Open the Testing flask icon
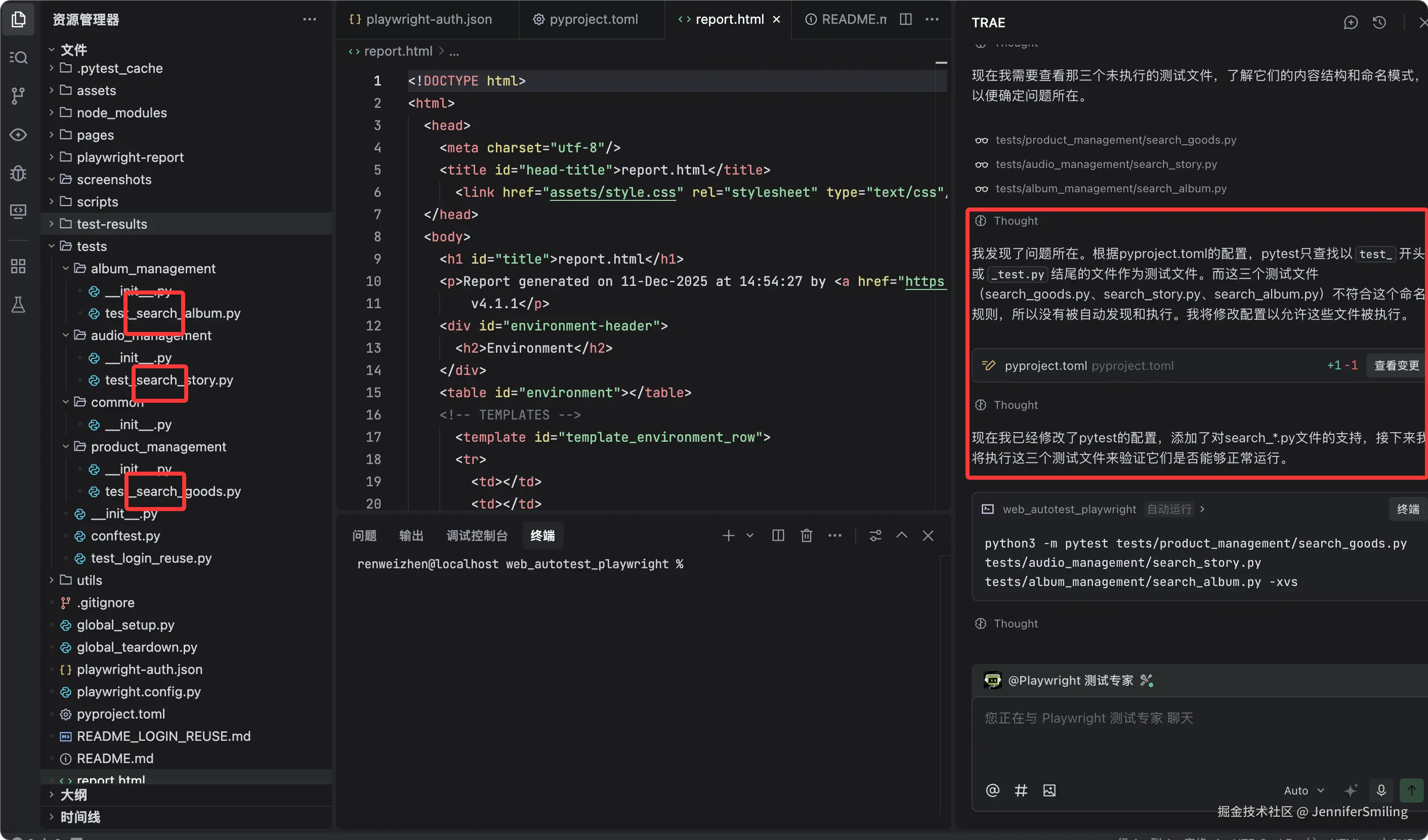The image size is (1428, 840). (x=18, y=305)
